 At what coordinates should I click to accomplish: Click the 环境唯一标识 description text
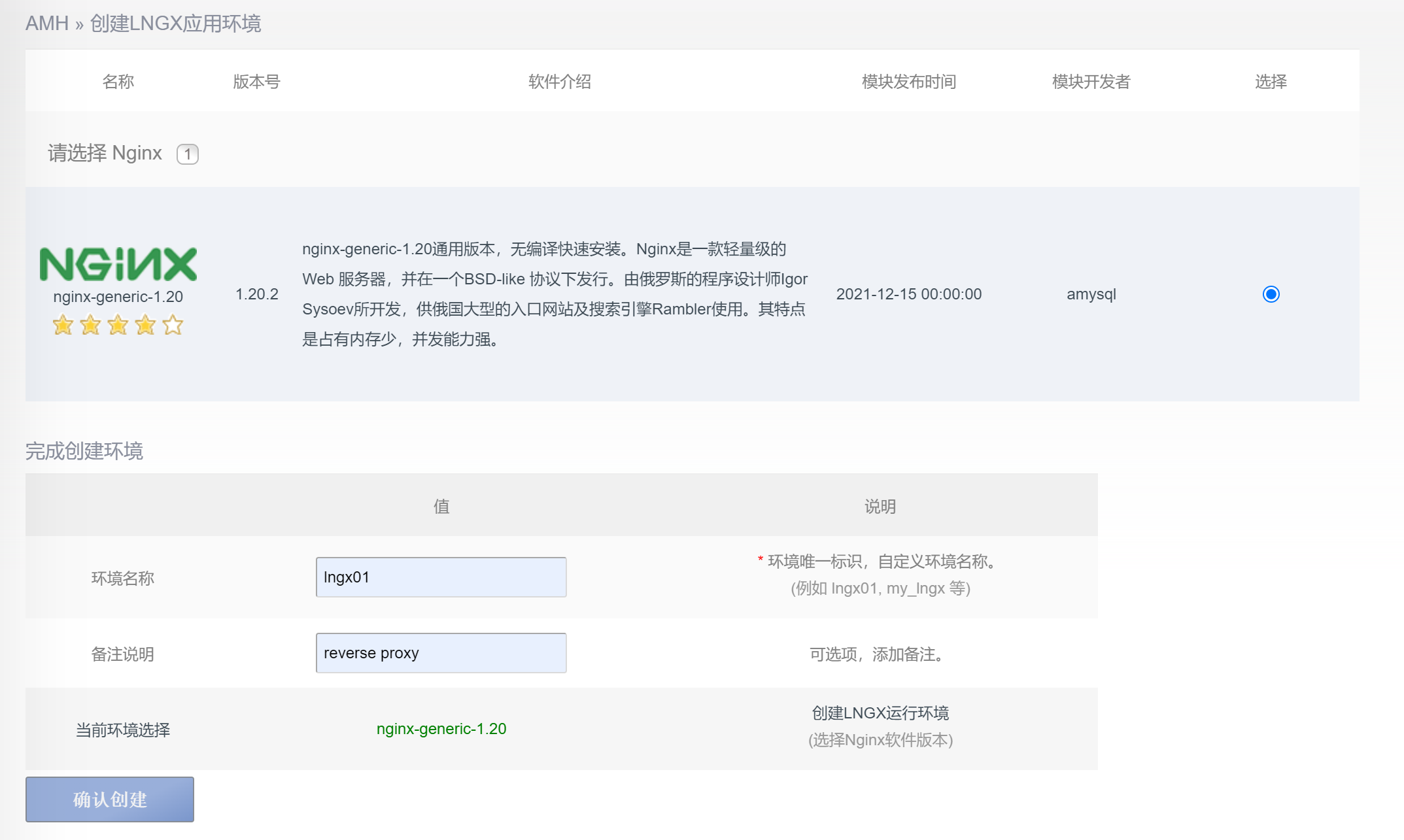pyautogui.click(x=882, y=562)
